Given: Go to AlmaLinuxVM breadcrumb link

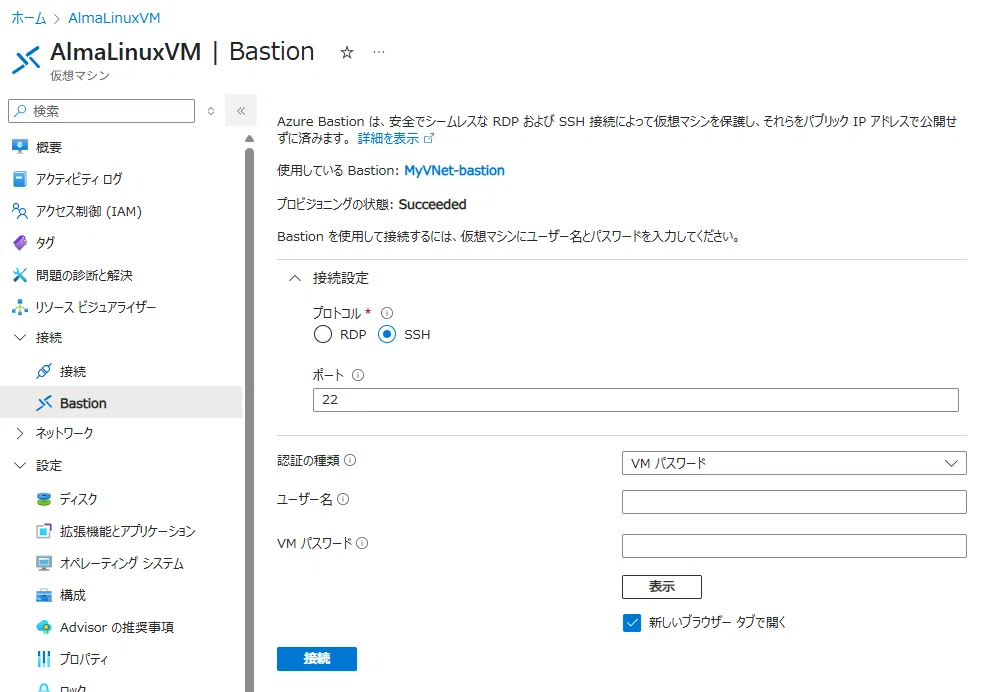Looking at the screenshot, I should (x=114, y=18).
